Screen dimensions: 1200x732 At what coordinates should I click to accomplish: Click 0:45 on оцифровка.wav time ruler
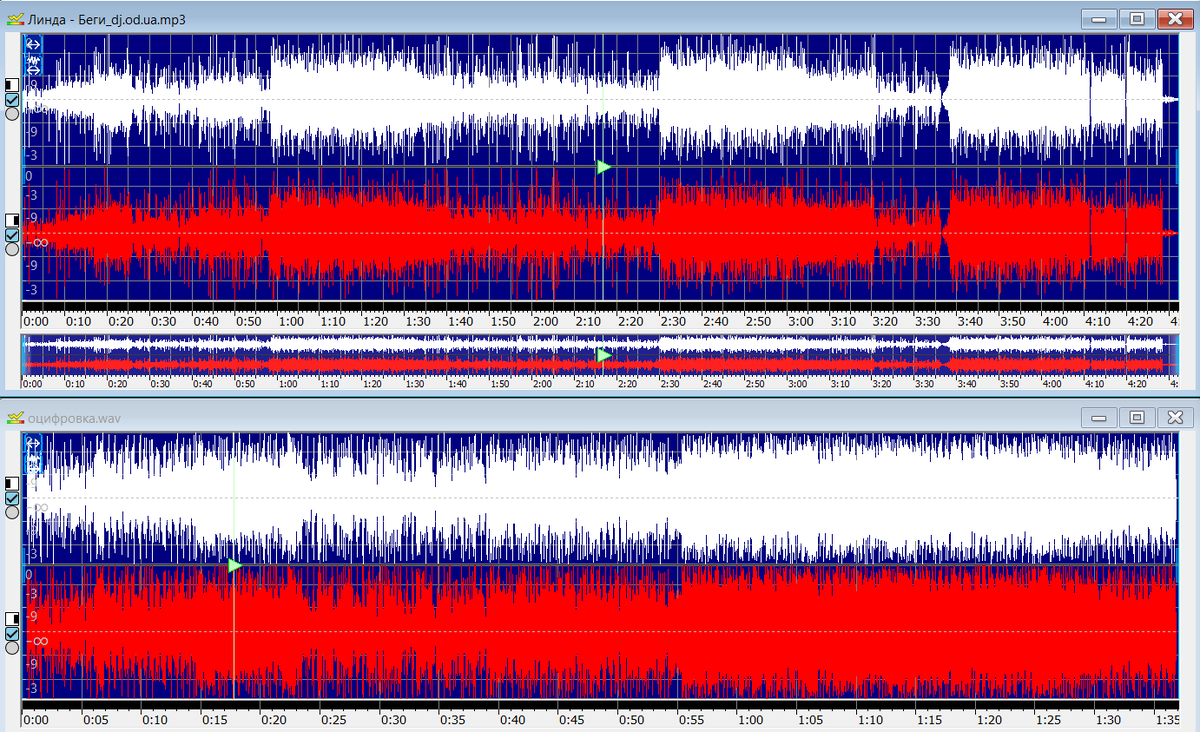tap(572, 719)
